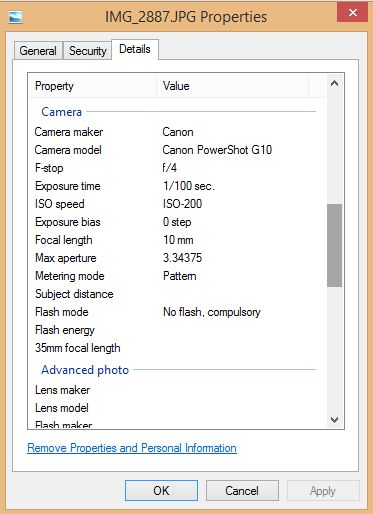373x514 pixels.
Task: Select the Exposure bias property
Action: point(68,222)
